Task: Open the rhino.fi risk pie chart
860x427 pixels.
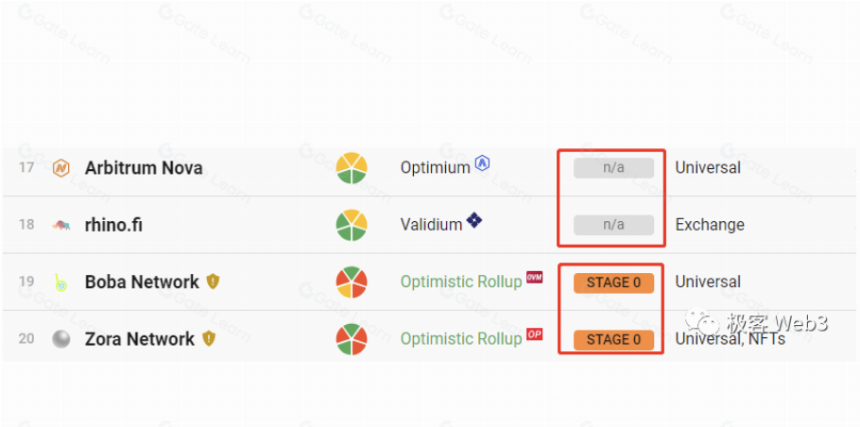Action: click(x=352, y=225)
